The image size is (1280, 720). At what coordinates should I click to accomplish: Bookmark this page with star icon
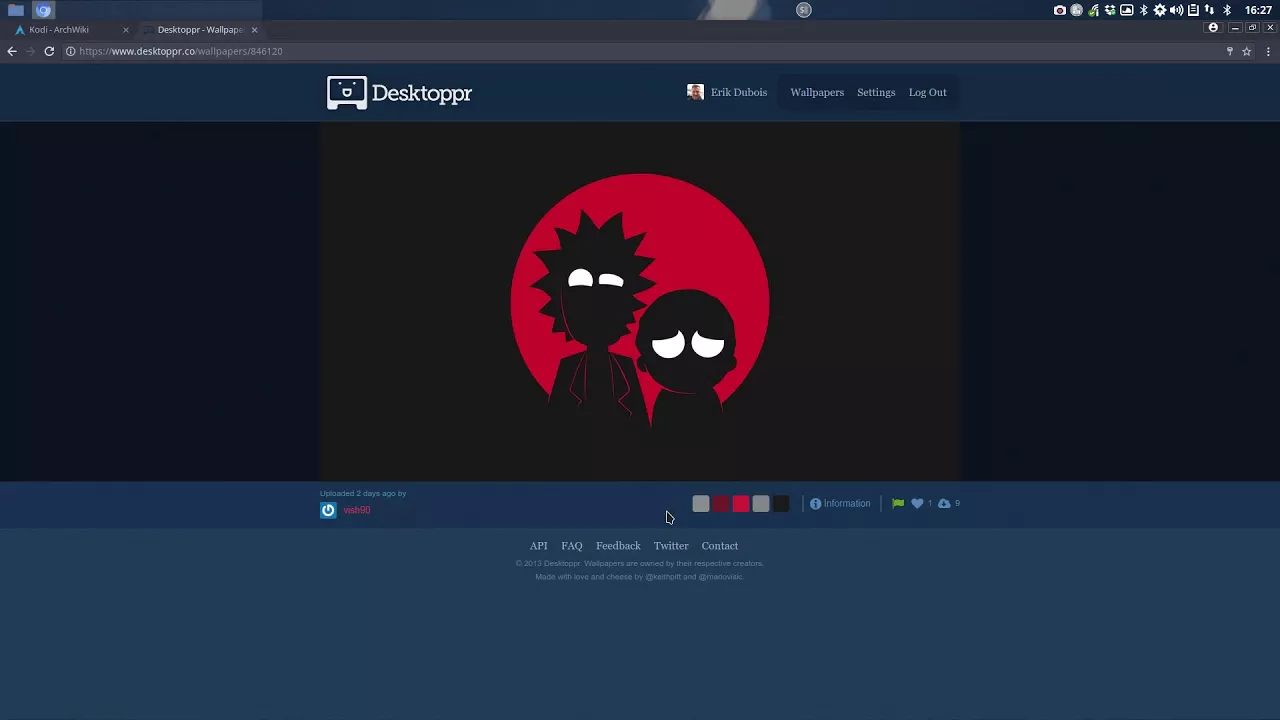coord(1247,51)
